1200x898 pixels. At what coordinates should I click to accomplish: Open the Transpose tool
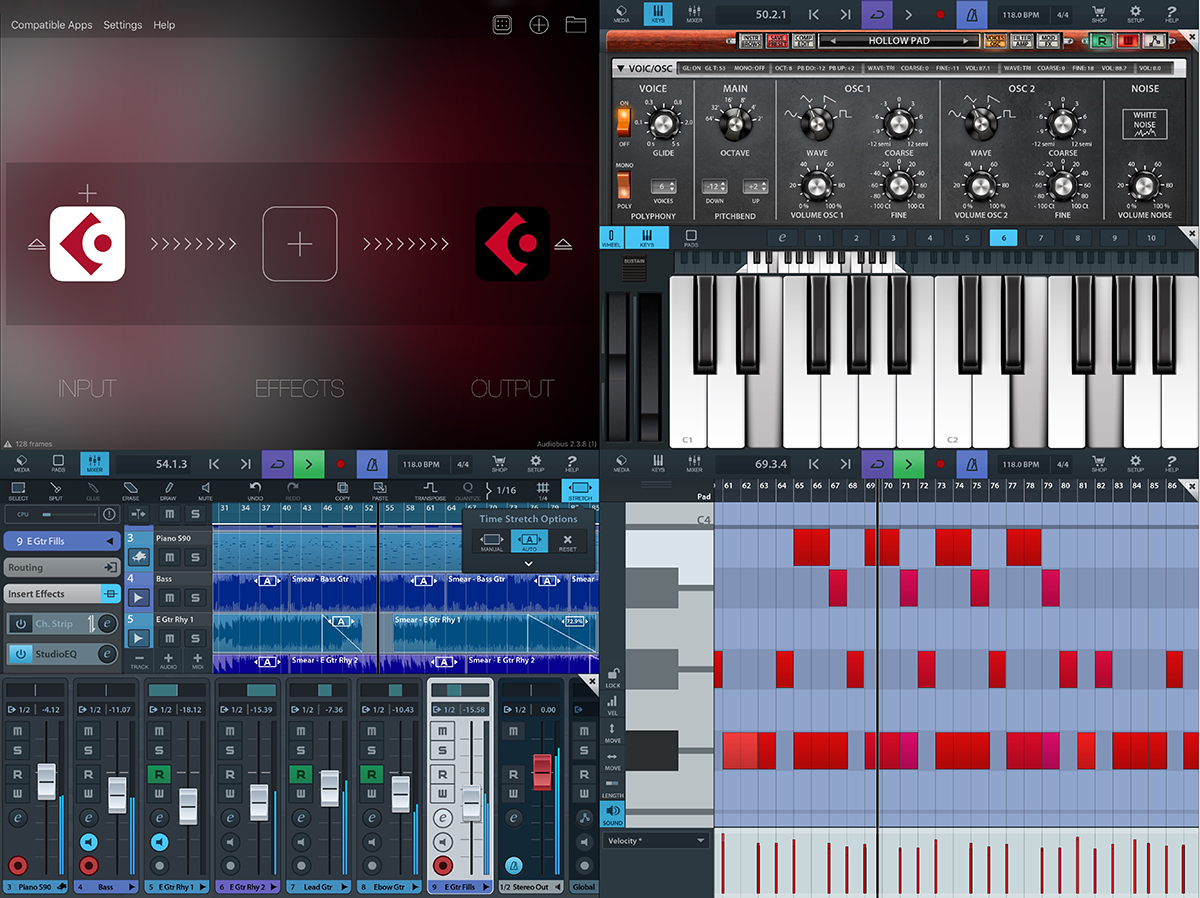pos(430,490)
